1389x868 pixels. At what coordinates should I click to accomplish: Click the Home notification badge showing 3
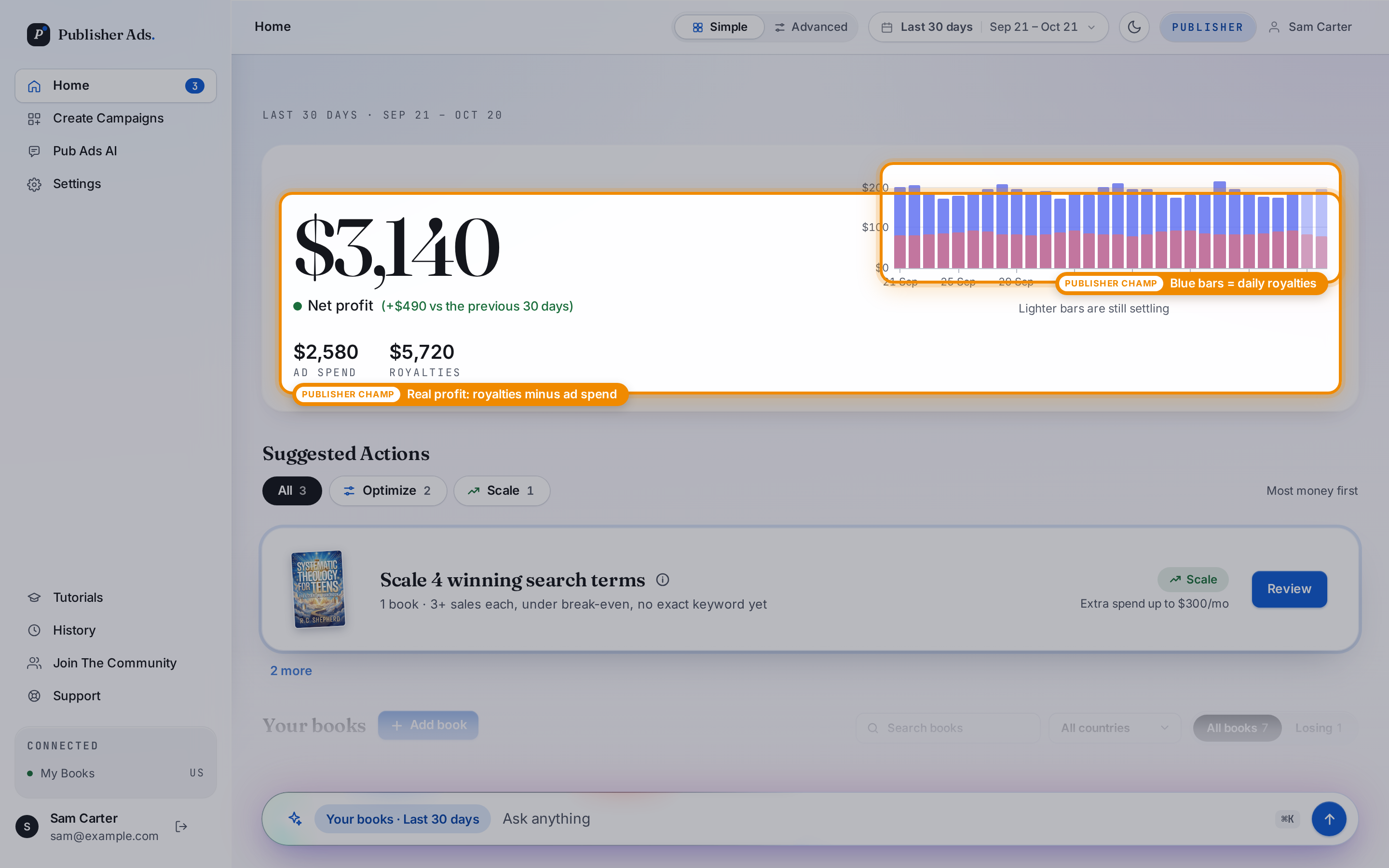pos(194,85)
